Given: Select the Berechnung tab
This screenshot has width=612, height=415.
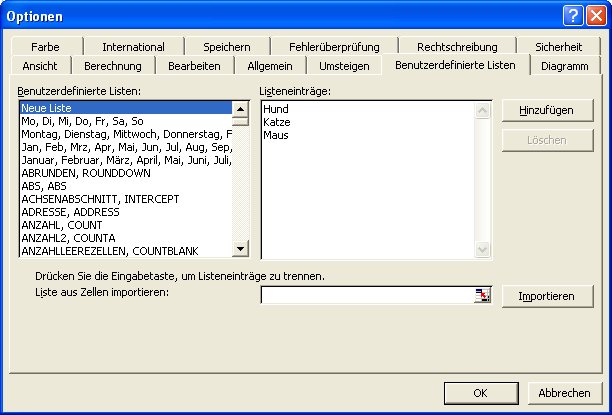Looking at the screenshot, I should coord(113,66).
